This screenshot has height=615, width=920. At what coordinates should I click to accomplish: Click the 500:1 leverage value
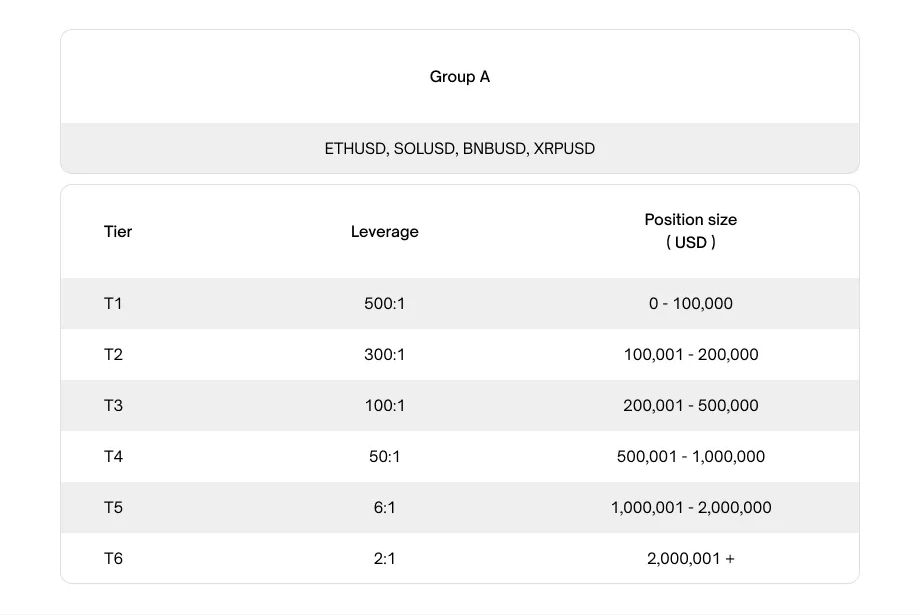coord(384,303)
